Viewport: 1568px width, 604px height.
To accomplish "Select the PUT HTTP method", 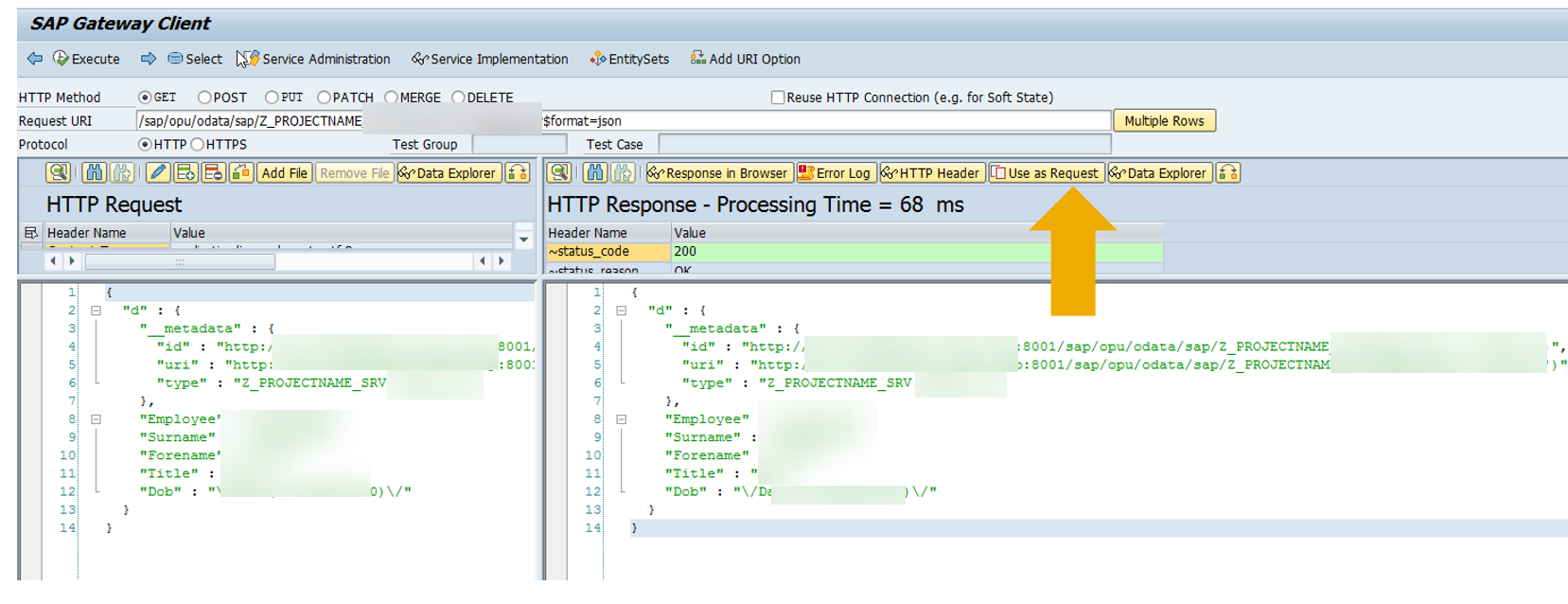I will [x=272, y=98].
